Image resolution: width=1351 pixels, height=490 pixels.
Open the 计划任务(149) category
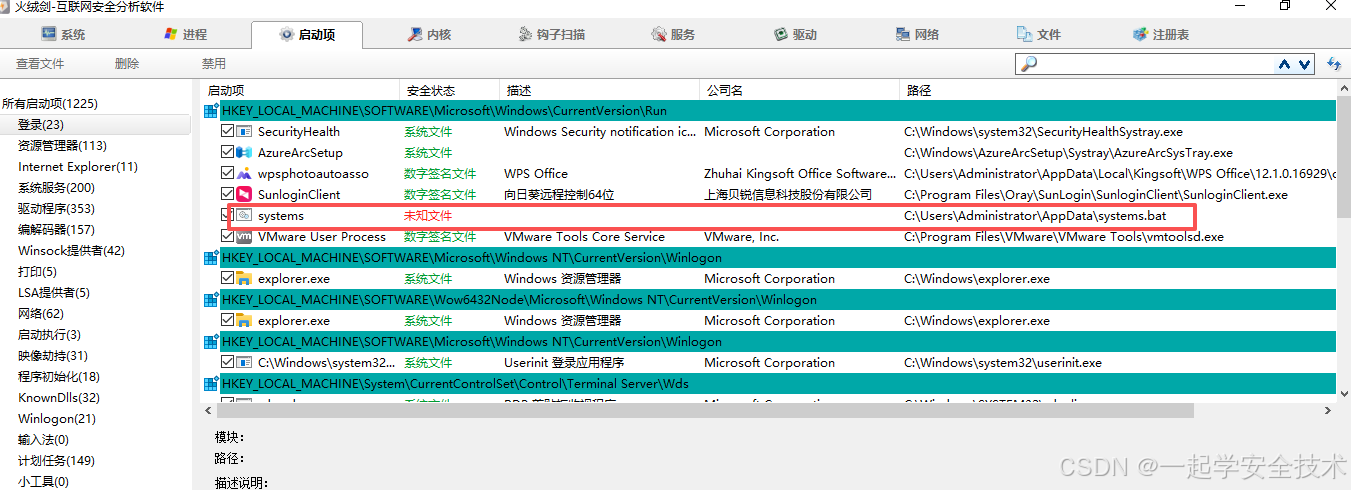pyautogui.click(x=56, y=461)
